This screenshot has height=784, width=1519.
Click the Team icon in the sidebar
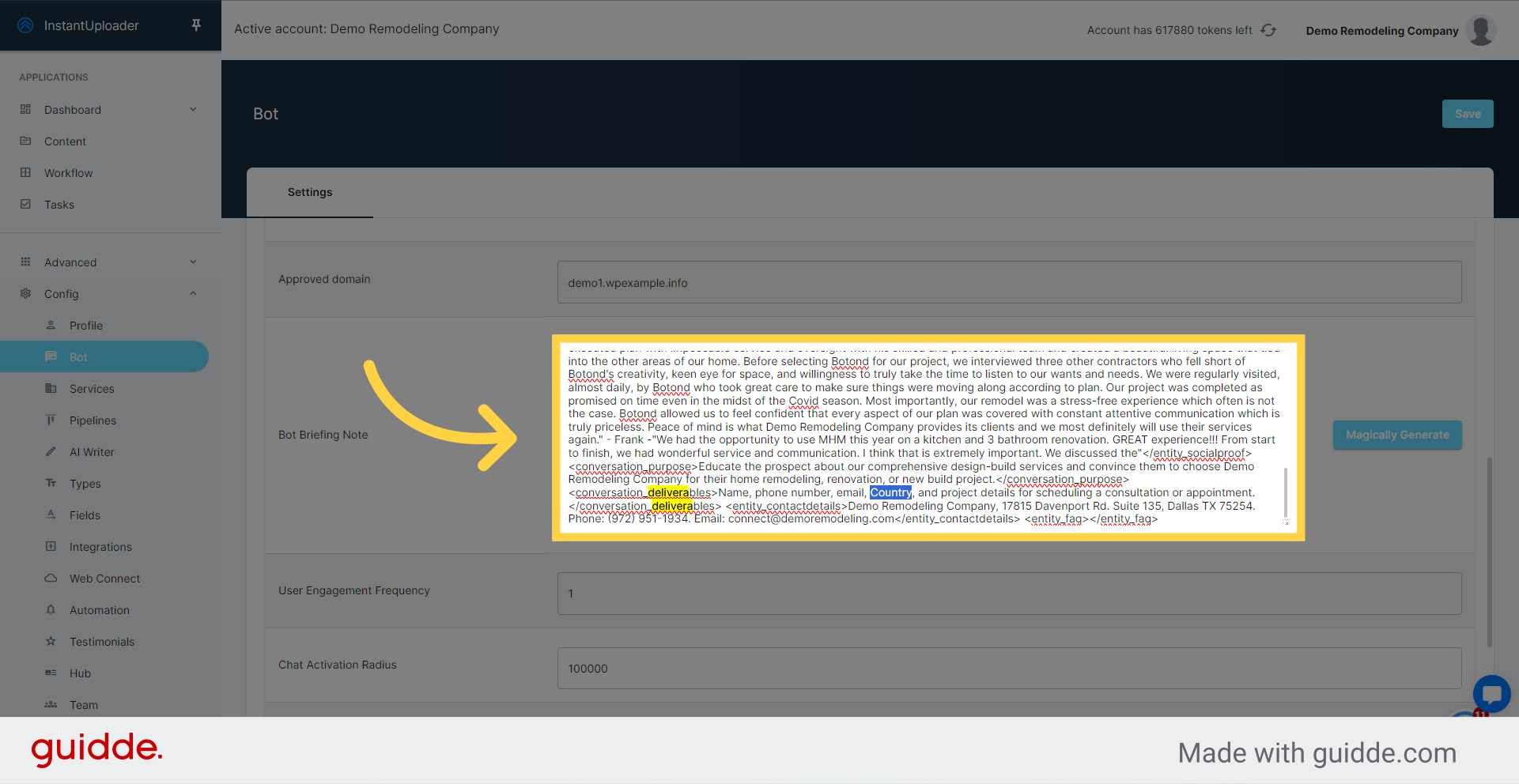point(51,704)
